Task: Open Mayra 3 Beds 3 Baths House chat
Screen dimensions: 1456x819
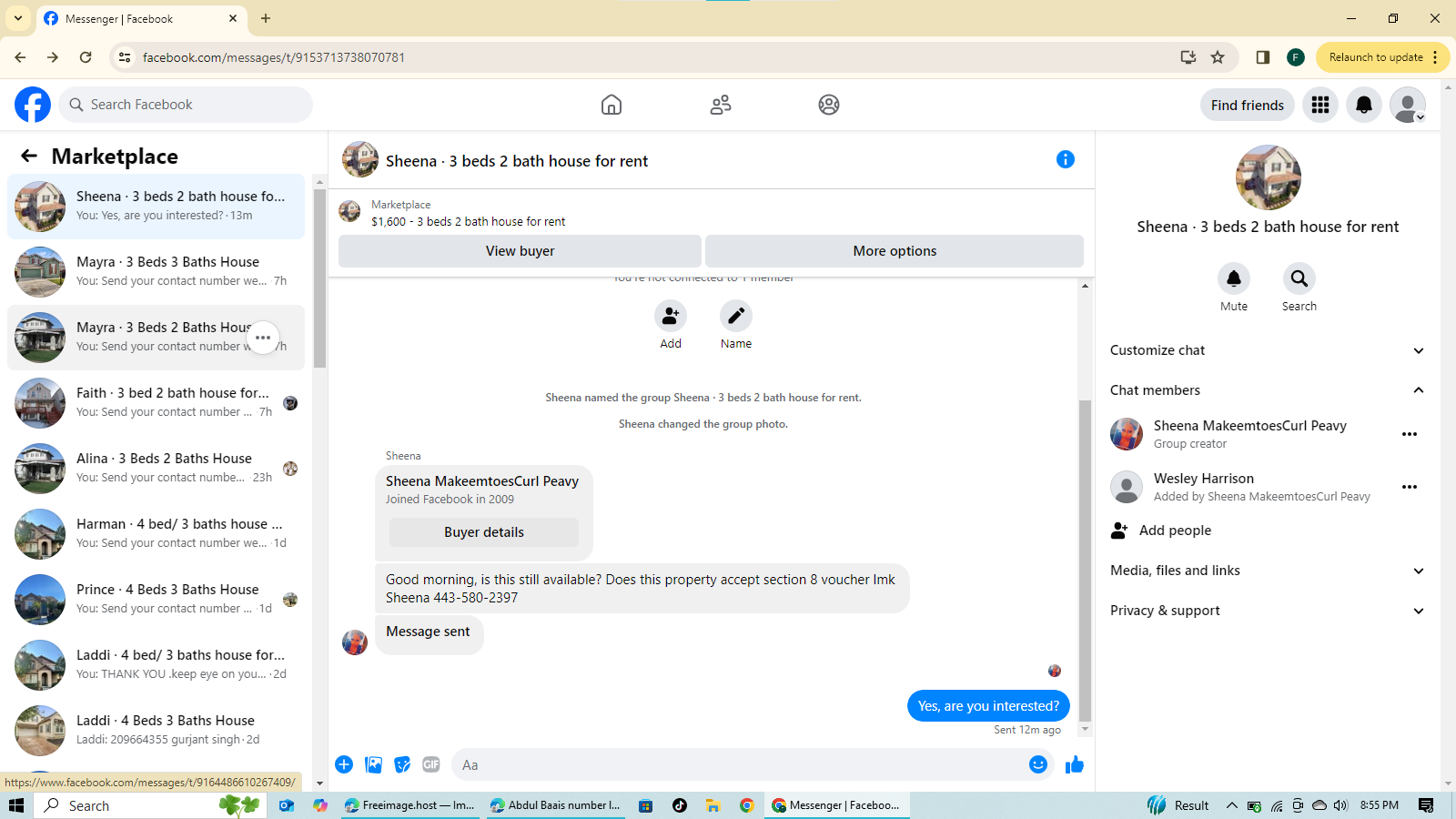Action: click(x=157, y=272)
